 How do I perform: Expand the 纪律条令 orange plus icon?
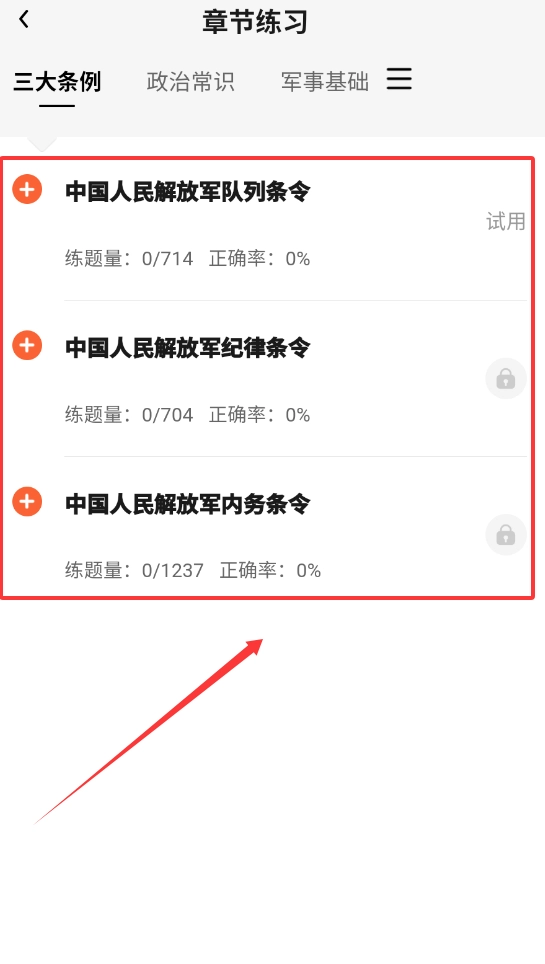27,345
